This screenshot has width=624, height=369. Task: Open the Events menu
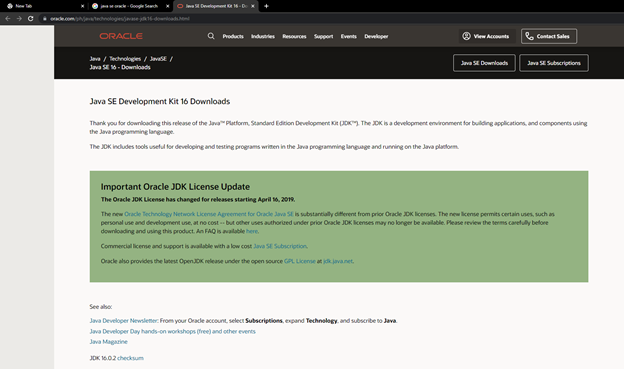tap(349, 36)
